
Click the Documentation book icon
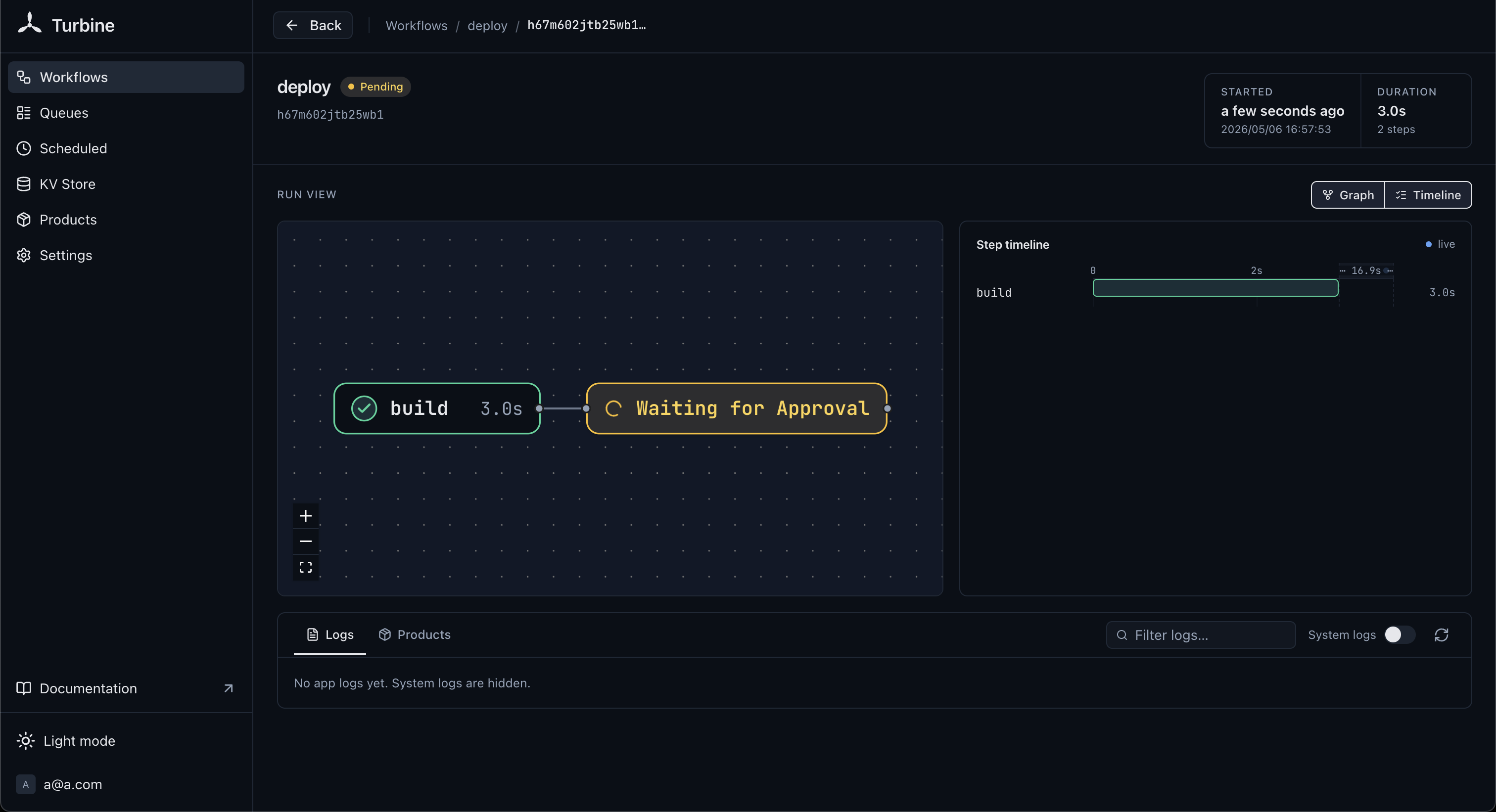(24, 688)
